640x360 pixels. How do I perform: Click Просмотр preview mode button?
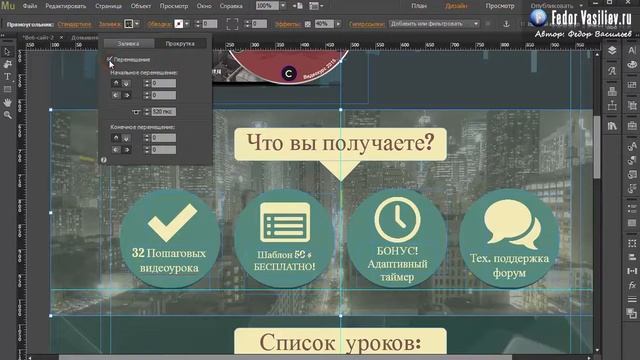500,6
